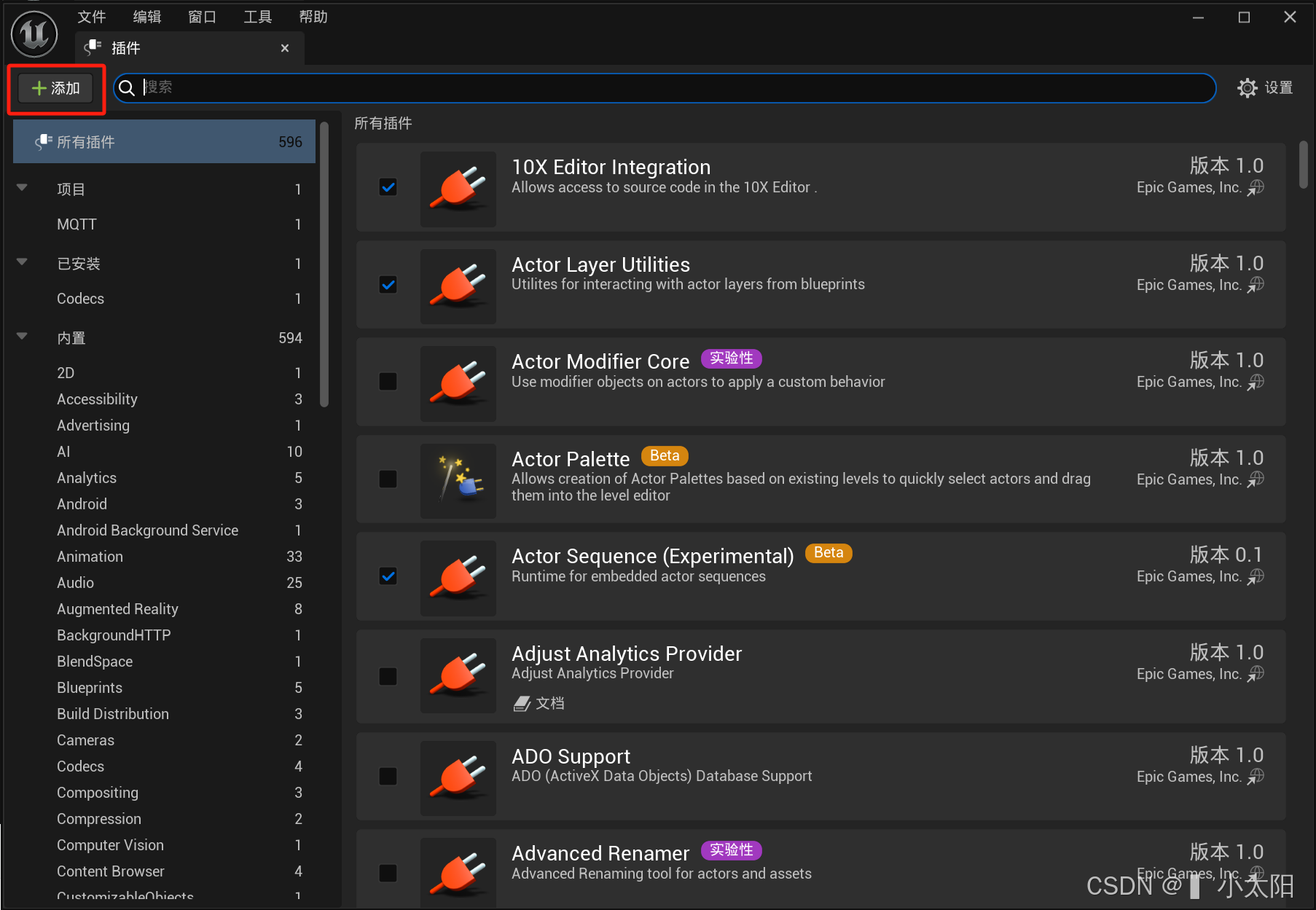Disable the Actor Layer Utilities checkbox
Viewport: 1316px width, 910px height.
point(388,285)
